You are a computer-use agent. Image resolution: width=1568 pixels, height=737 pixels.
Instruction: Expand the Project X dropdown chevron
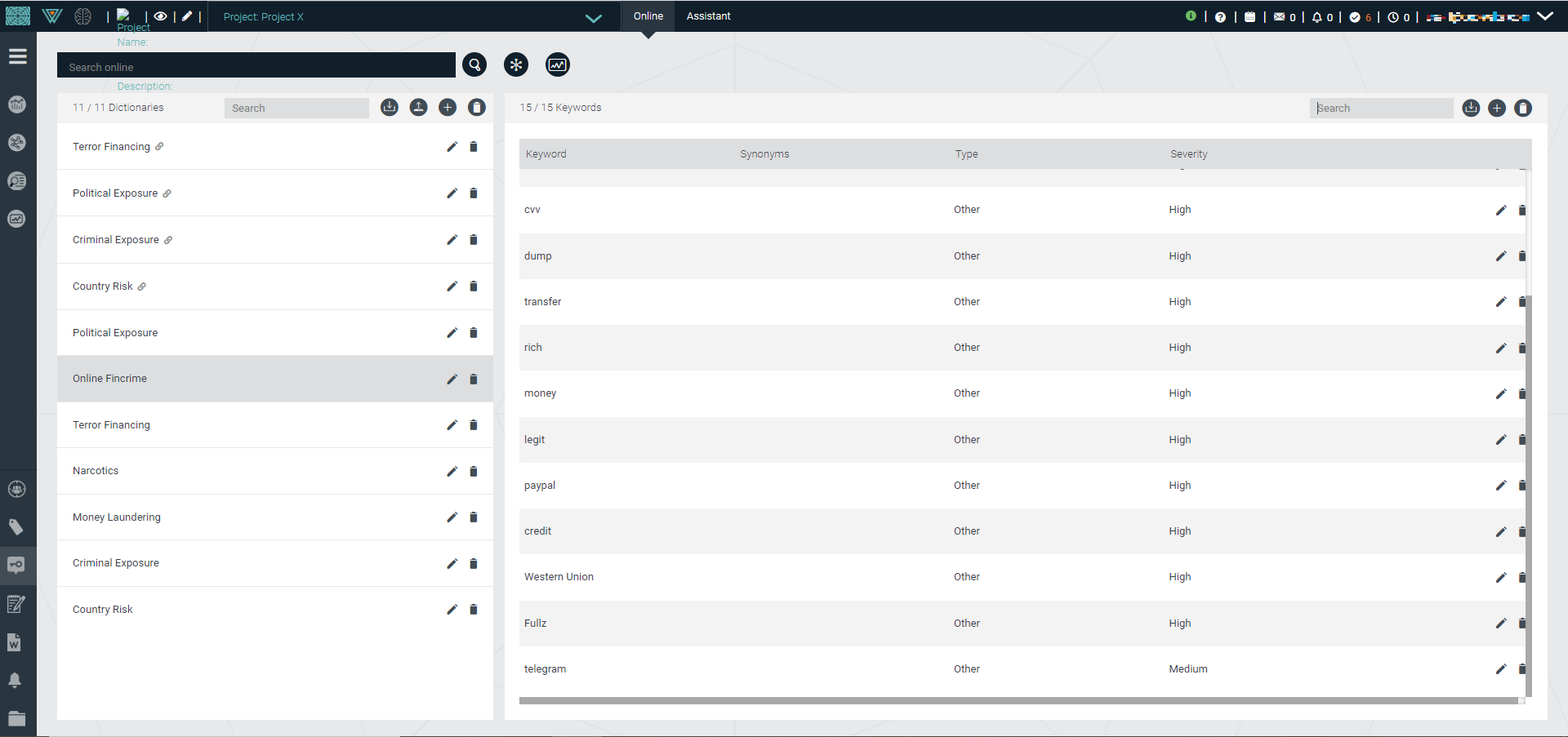(x=594, y=18)
